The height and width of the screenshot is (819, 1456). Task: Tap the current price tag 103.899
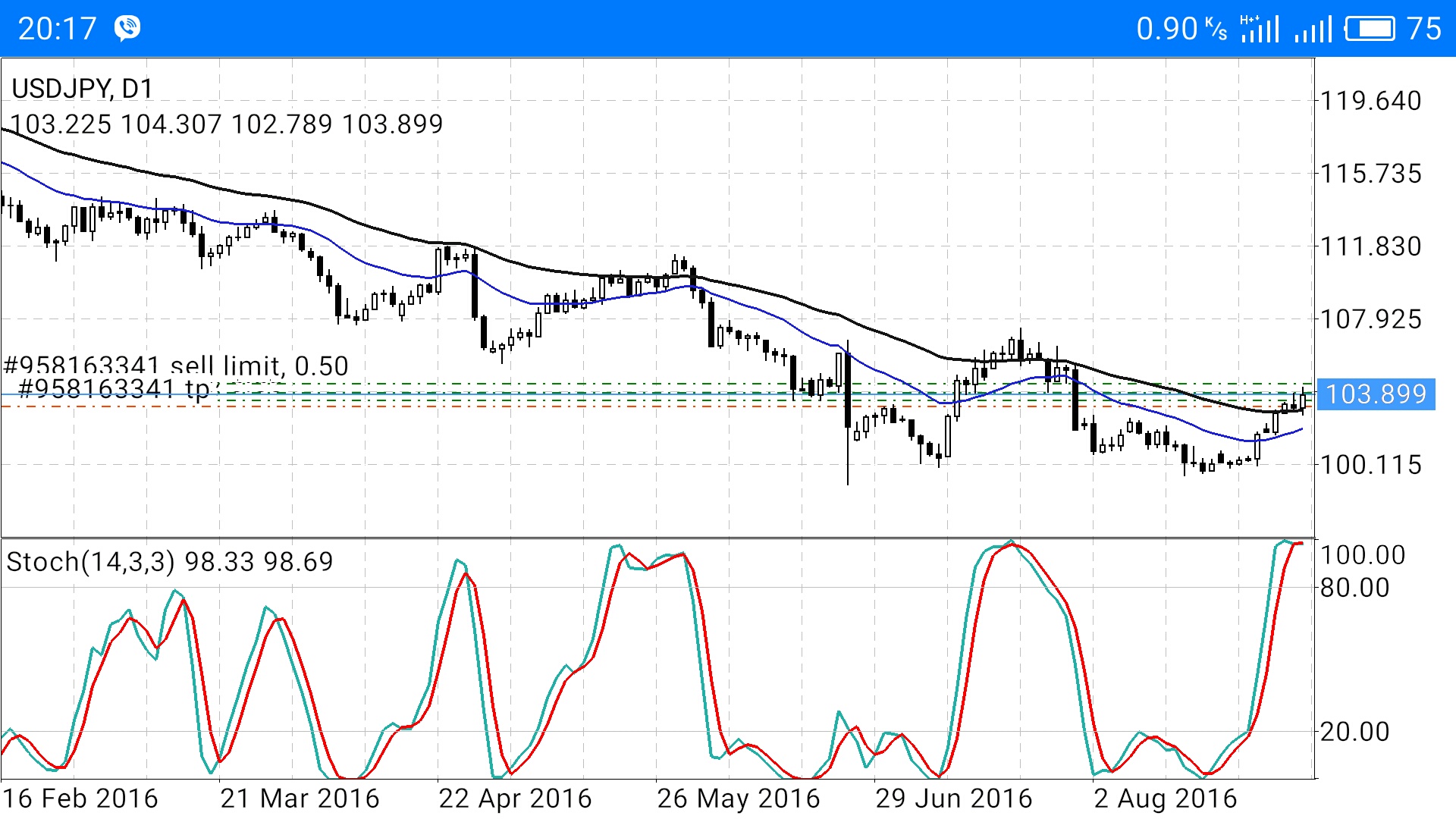[1376, 394]
